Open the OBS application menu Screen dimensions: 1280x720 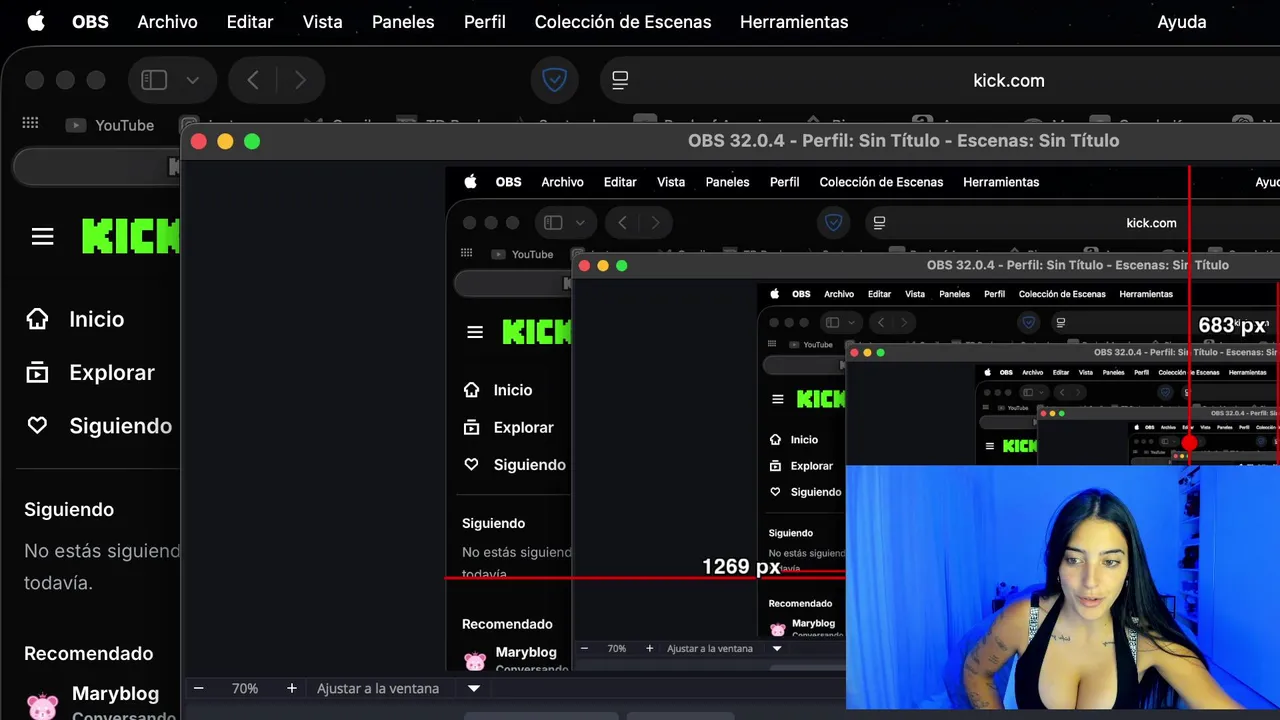(90, 22)
